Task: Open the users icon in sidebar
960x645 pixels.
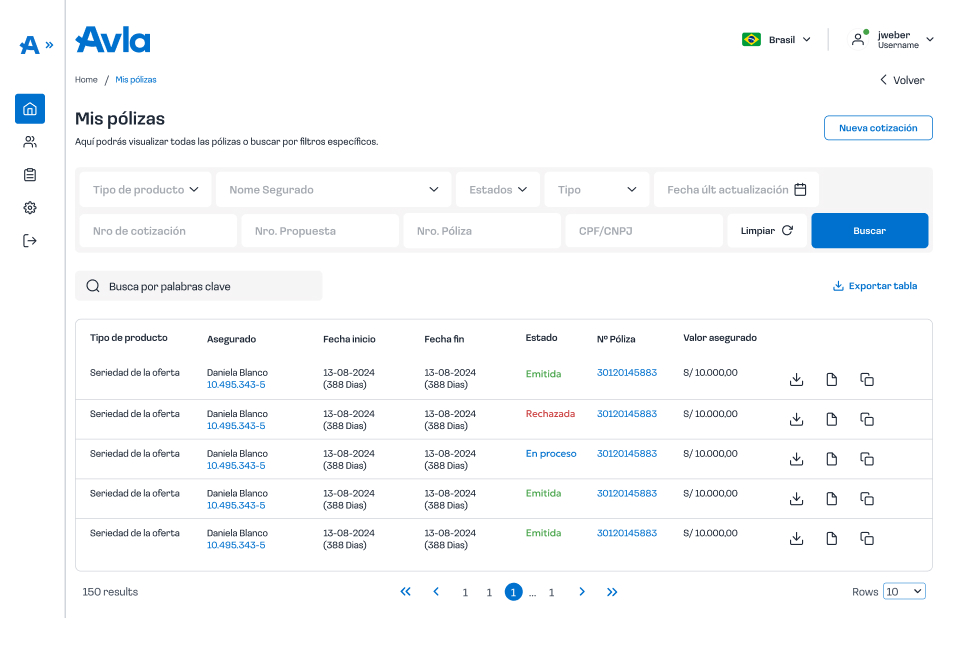Action: [x=30, y=142]
